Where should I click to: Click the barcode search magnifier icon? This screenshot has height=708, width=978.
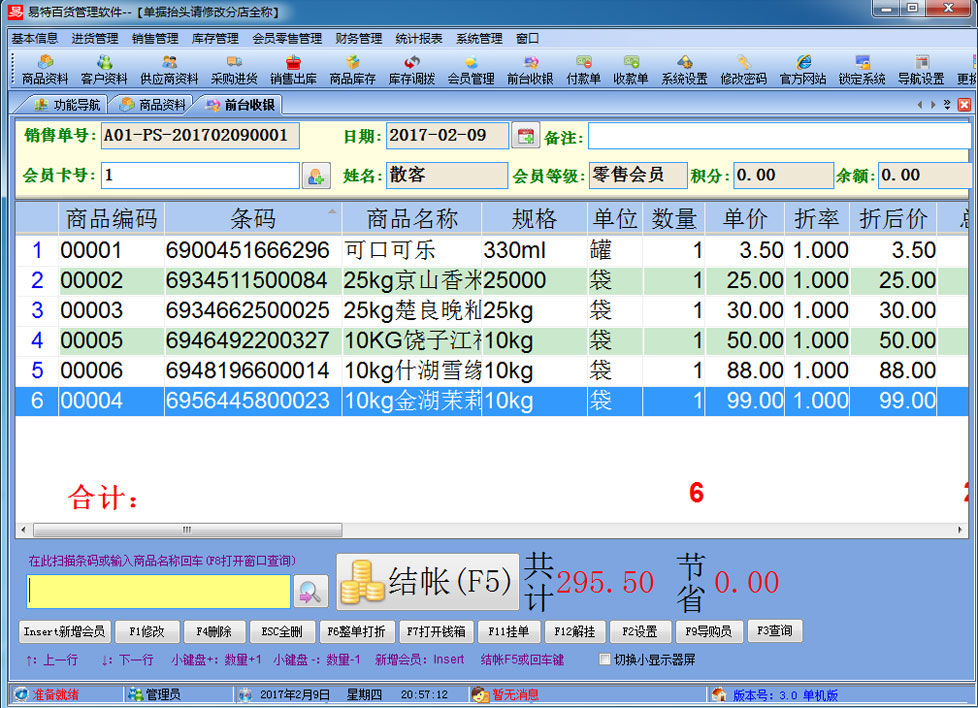310,592
